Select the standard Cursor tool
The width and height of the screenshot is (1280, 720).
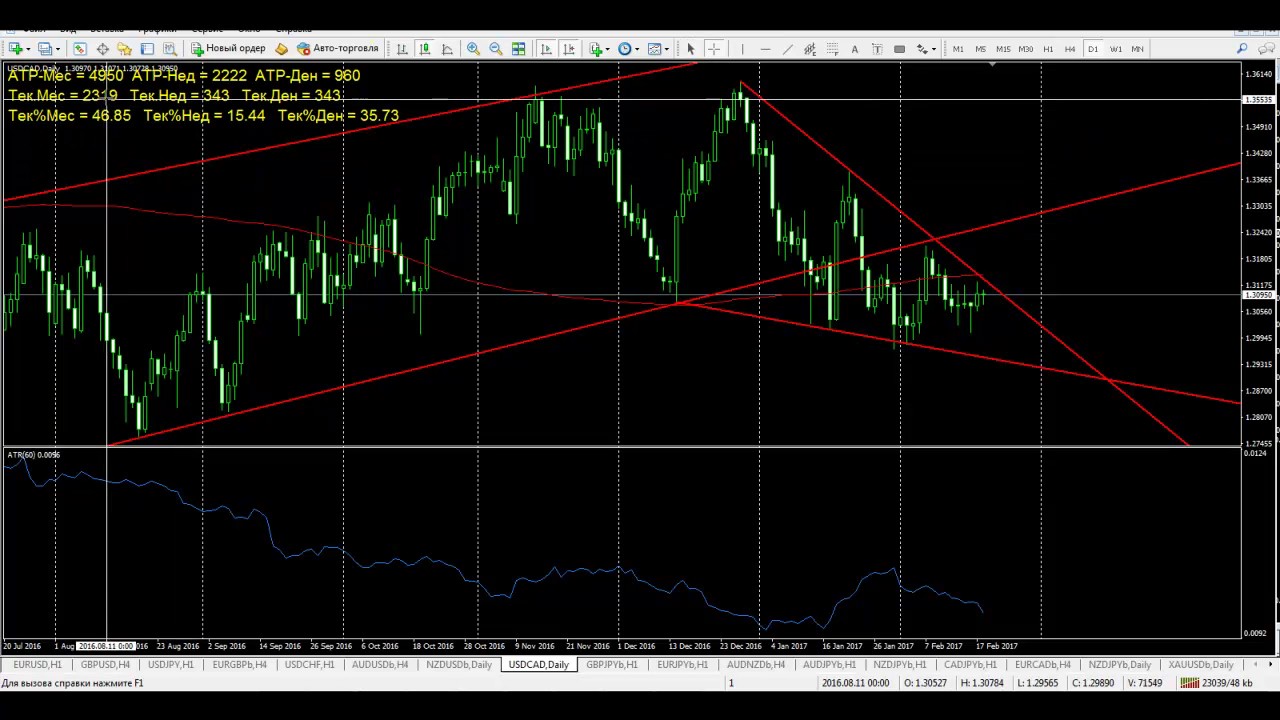[x=690, y=48]
